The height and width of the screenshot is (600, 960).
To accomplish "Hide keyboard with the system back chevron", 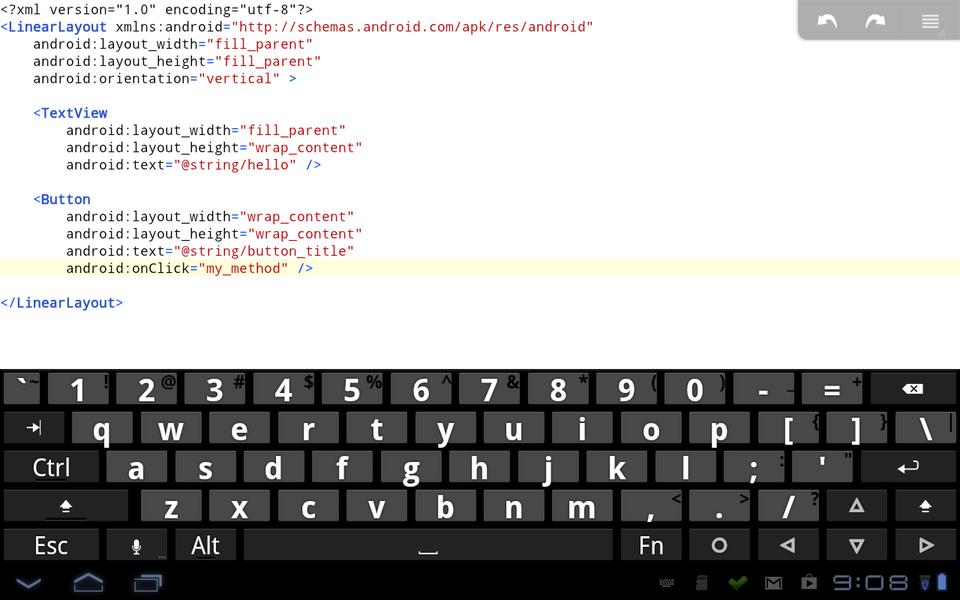I will (x=28, y=582).
